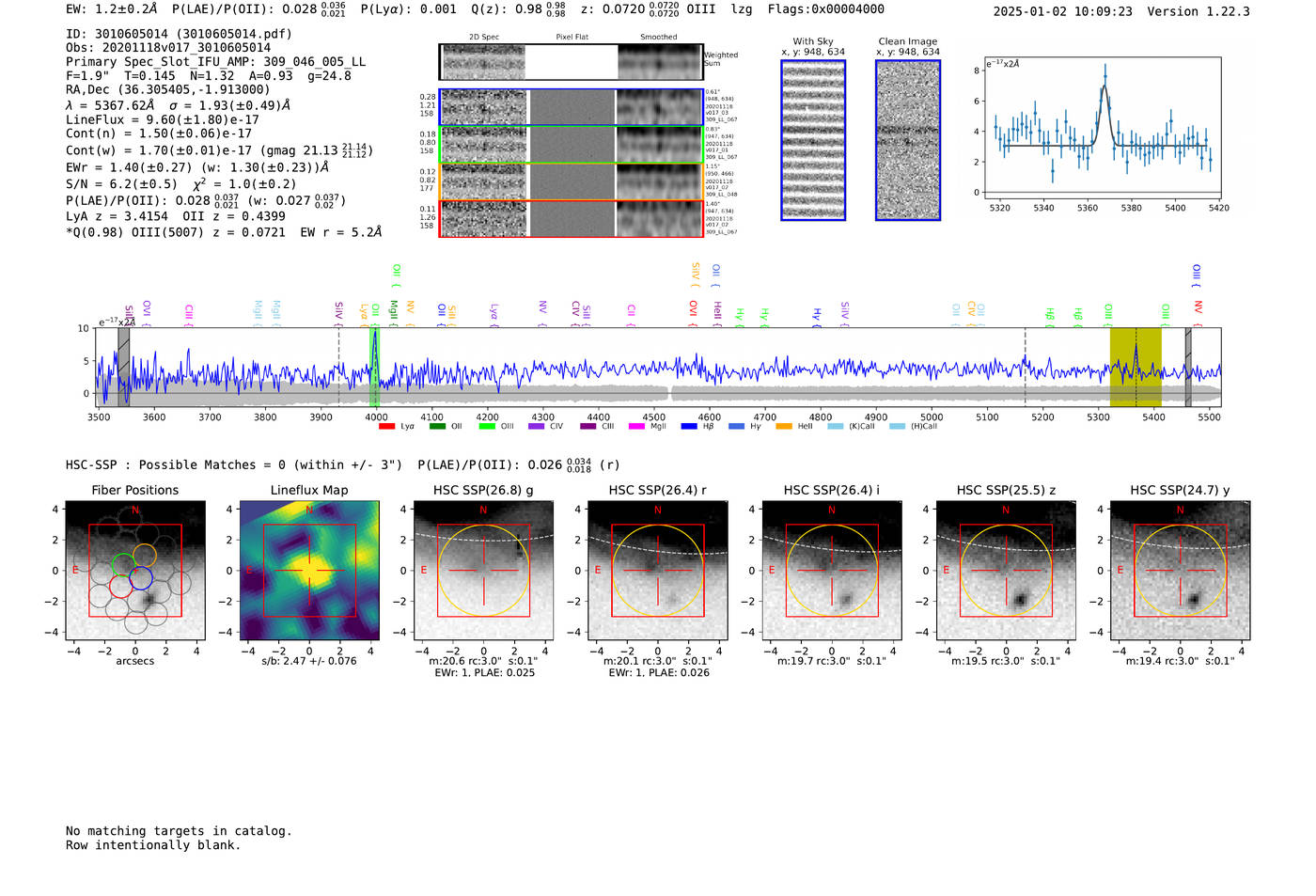This screenshot has width=1316, height=896.
Task: Click the EWr: 1. PLAE: 0.026 caption
Action: click(659, 673)
